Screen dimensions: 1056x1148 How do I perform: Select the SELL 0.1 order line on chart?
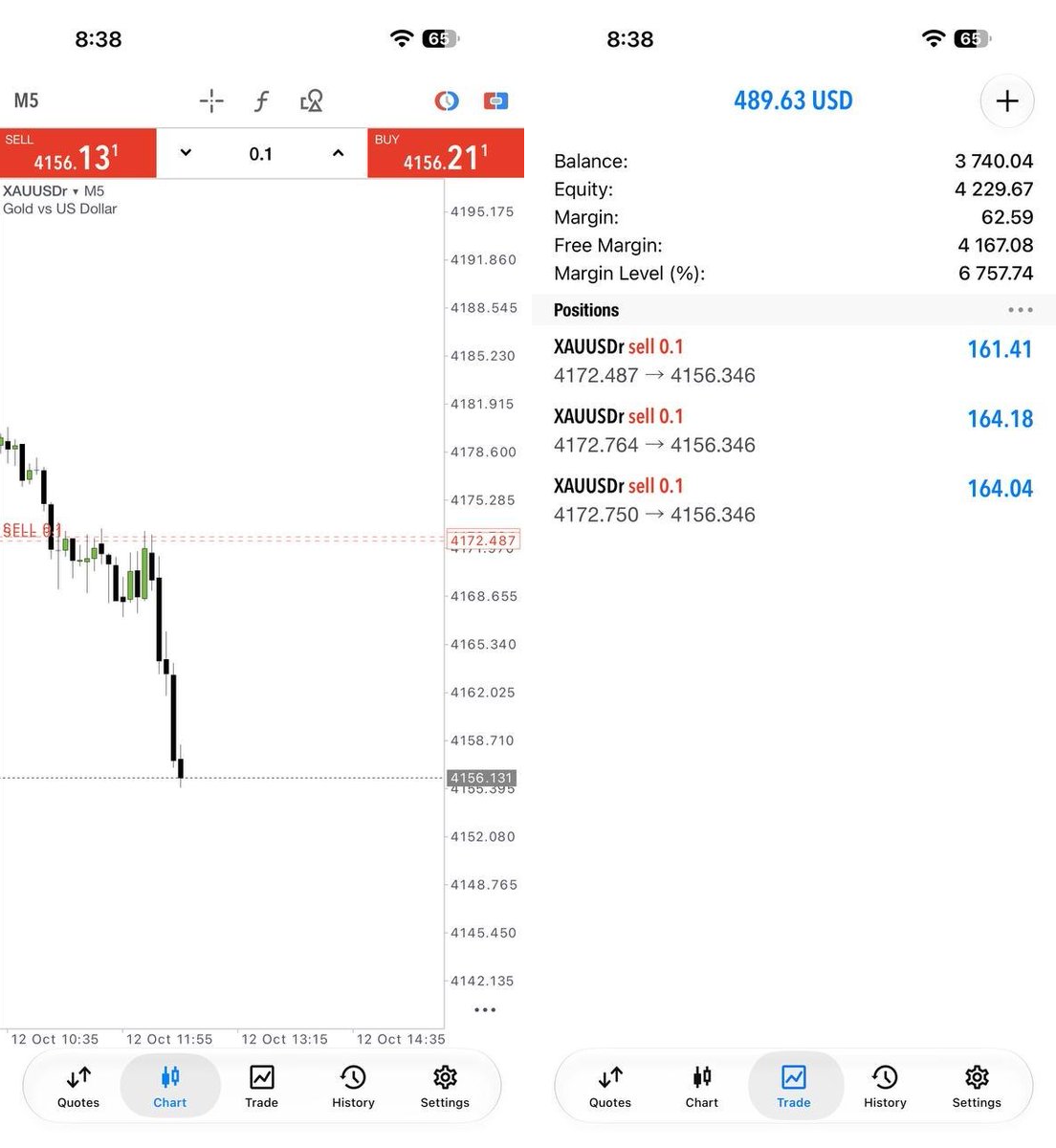32,530
